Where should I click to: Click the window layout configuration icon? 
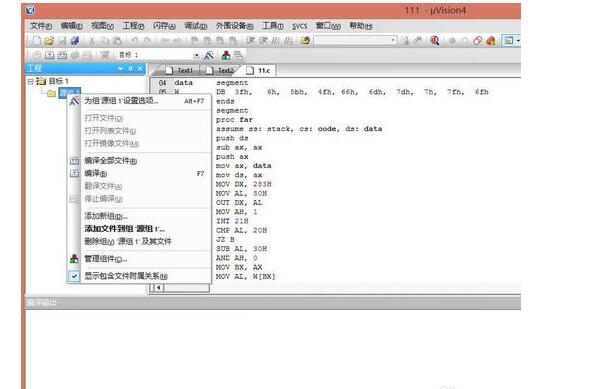coord(508,40)
